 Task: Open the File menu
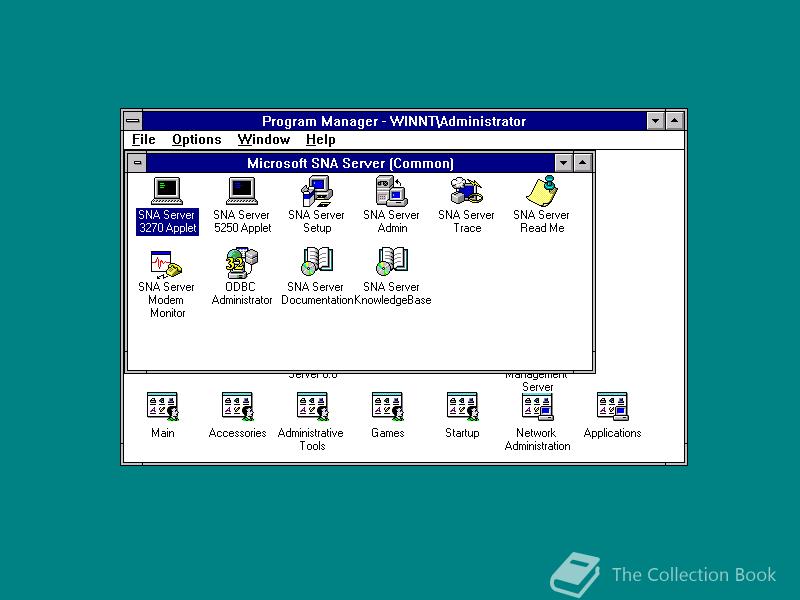[143, 140]
